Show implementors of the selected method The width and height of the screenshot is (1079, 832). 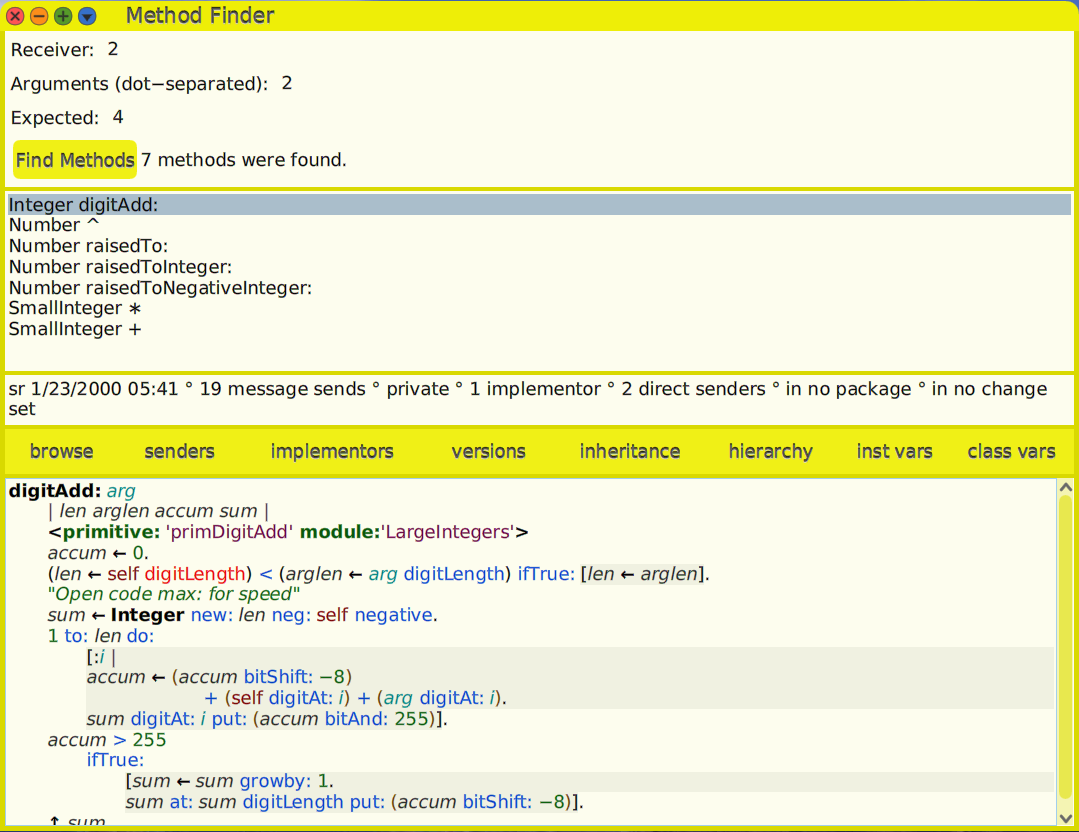(x=331, y=451)
